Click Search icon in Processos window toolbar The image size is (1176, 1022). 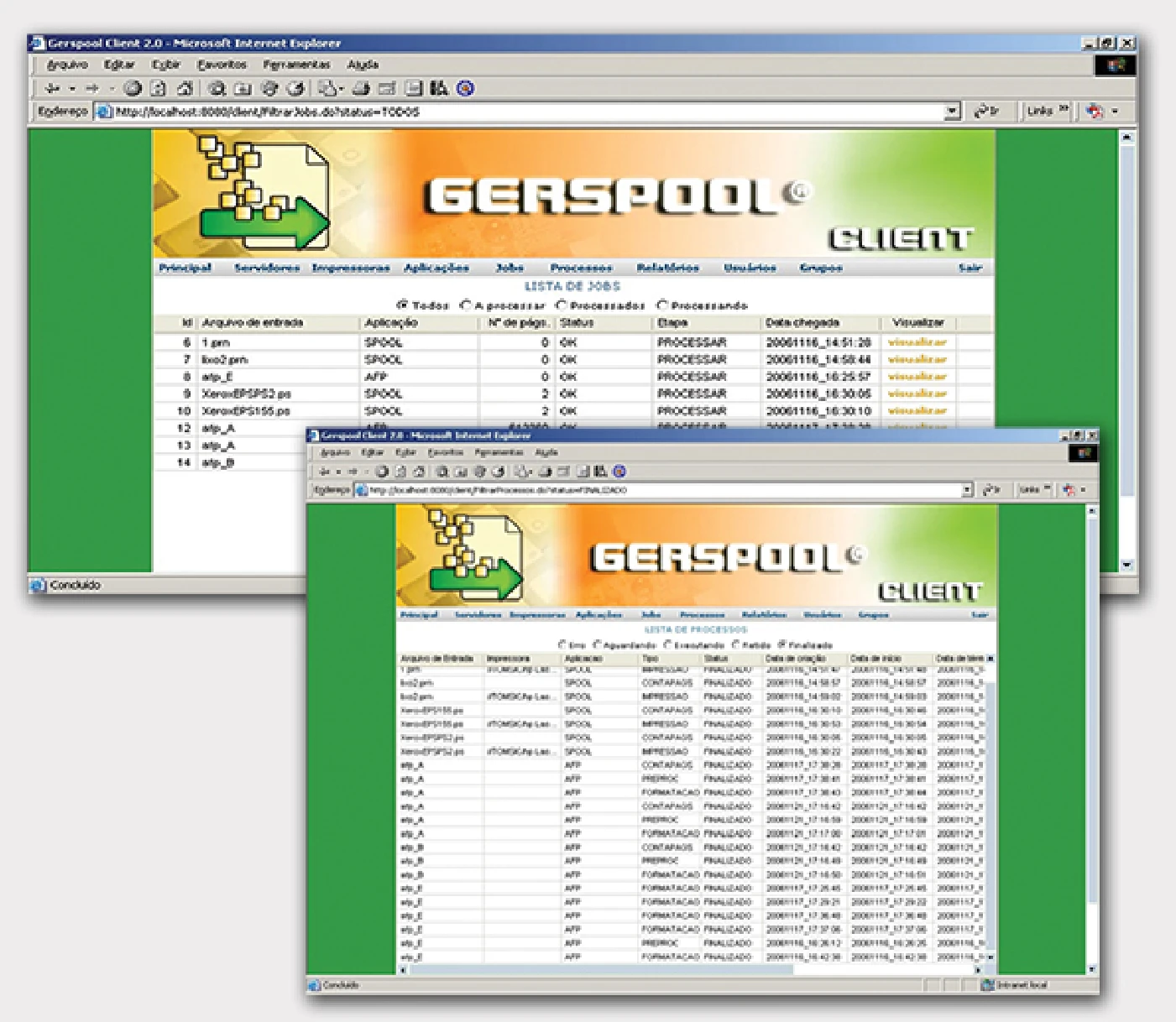[442, 472]
